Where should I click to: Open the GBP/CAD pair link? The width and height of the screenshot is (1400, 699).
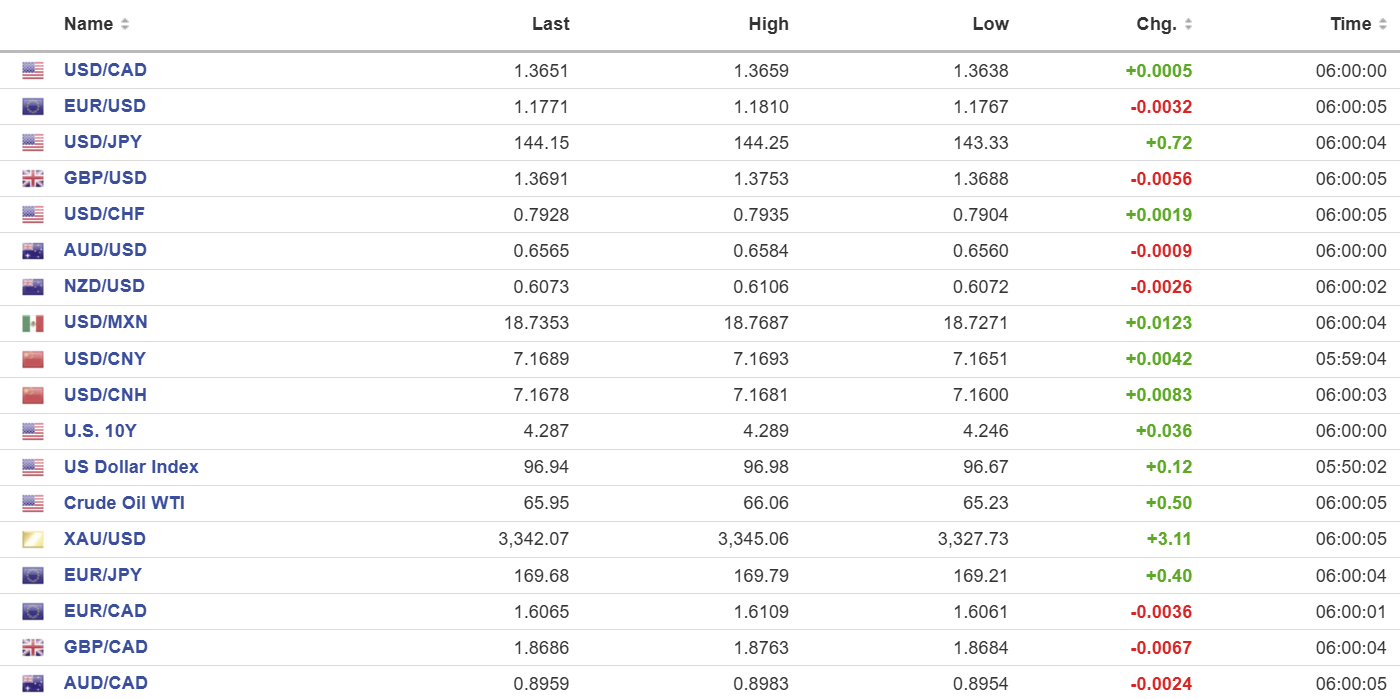106,647
